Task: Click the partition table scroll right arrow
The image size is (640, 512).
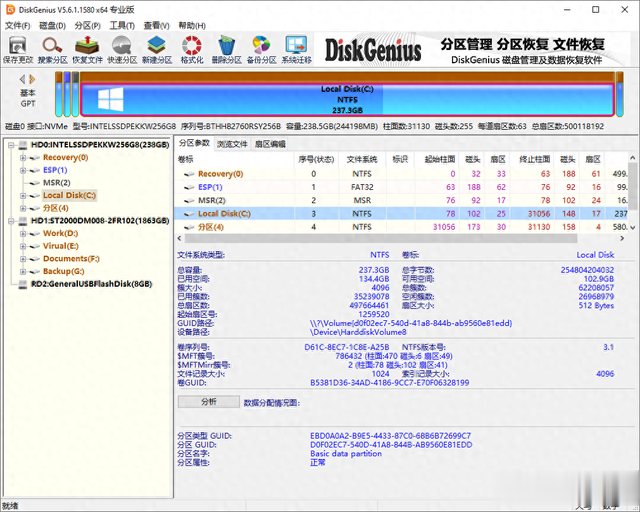Action: pyautogui.click(x=622, y=238)
